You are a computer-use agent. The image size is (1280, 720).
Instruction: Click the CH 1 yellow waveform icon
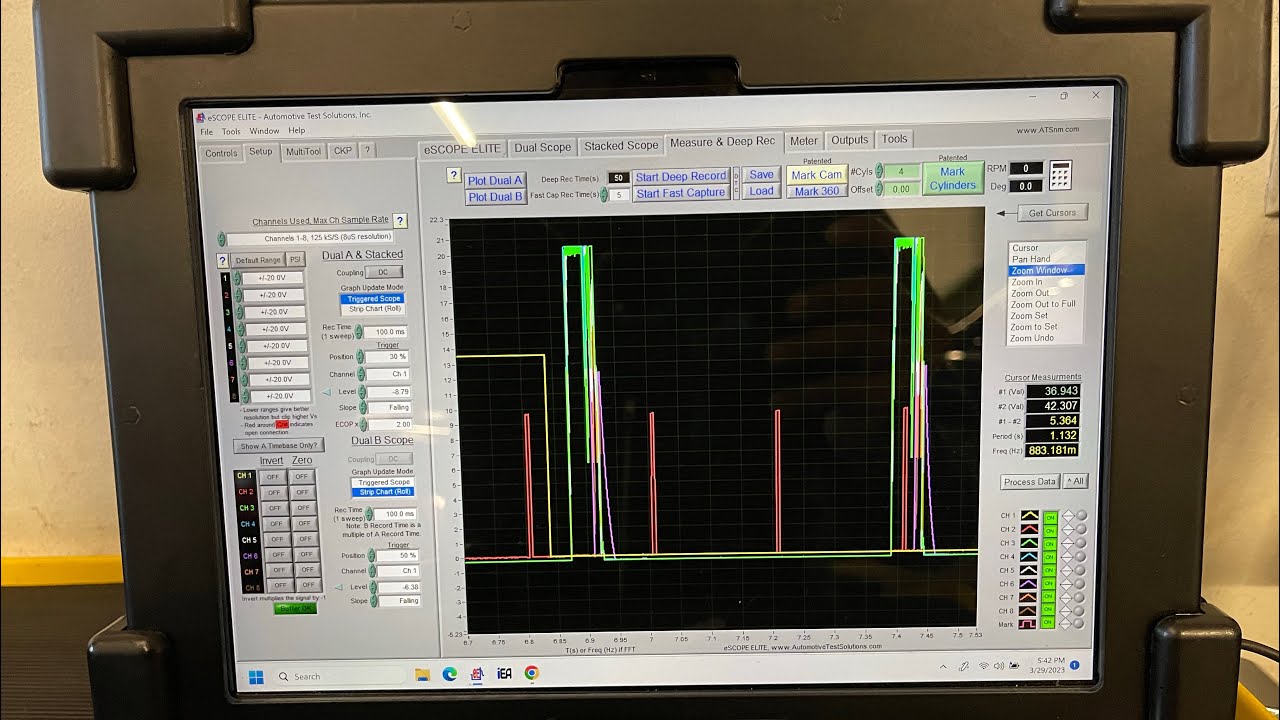click(x=1030, y=516)
